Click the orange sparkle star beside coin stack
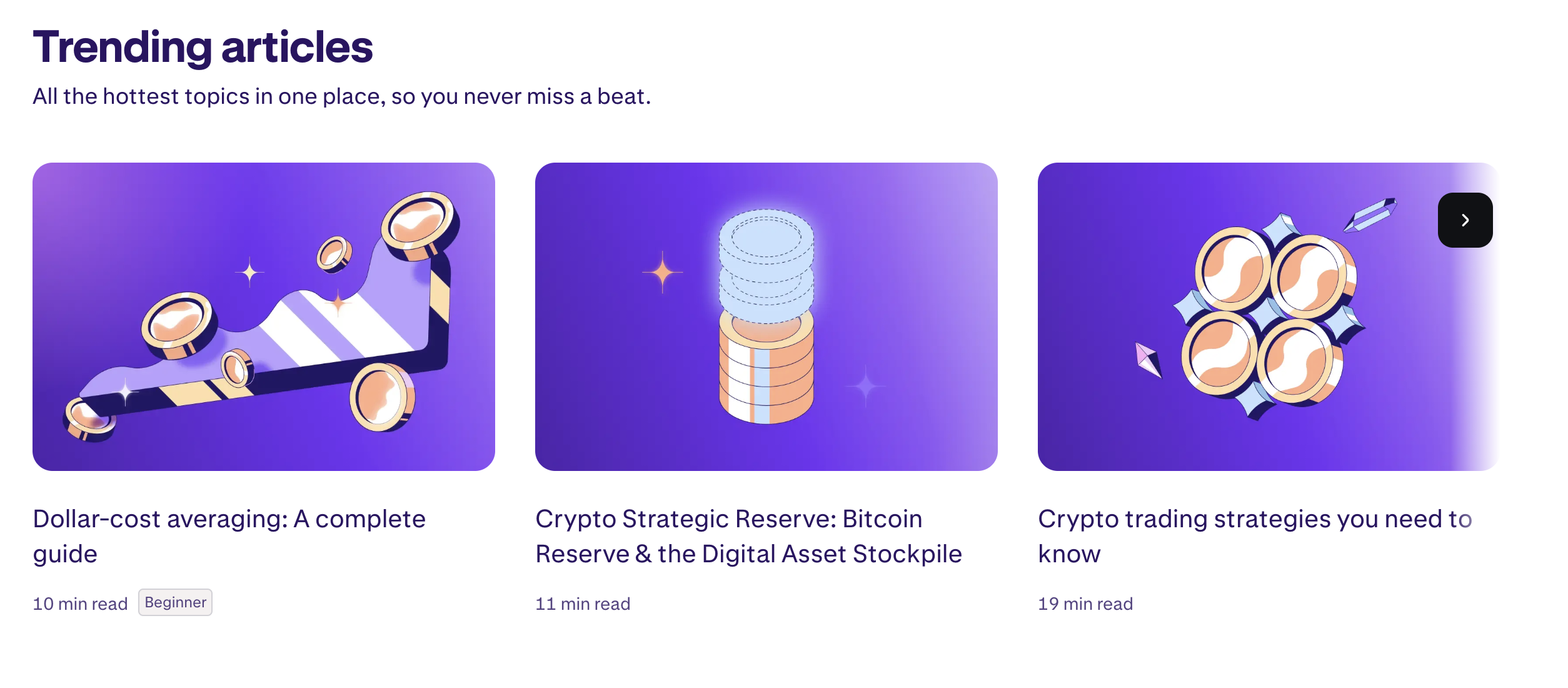The height and width of the screenshot is (688, 1568). coord(663,272)
